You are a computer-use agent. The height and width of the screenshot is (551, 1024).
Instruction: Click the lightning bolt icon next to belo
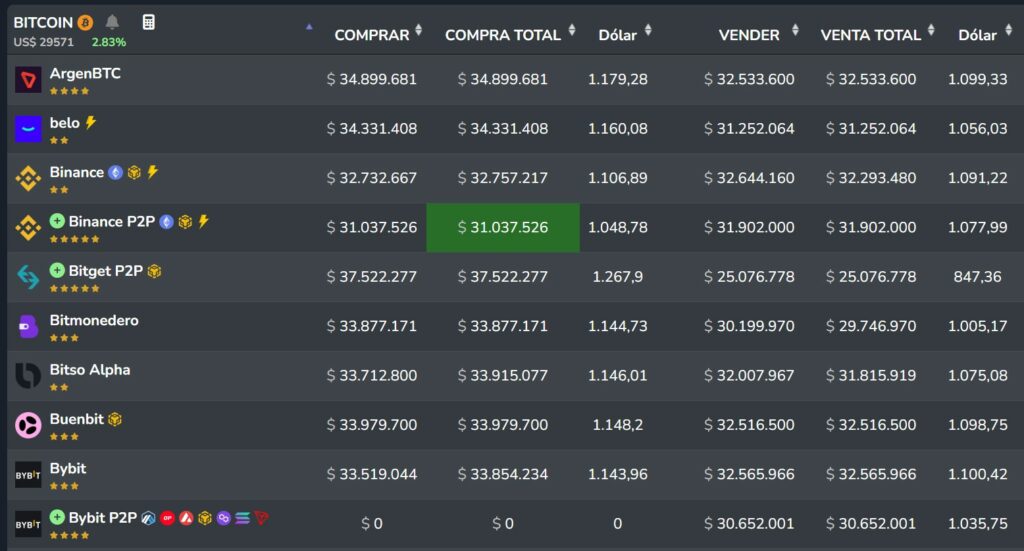pyautogui.click(x=91, y=122)
